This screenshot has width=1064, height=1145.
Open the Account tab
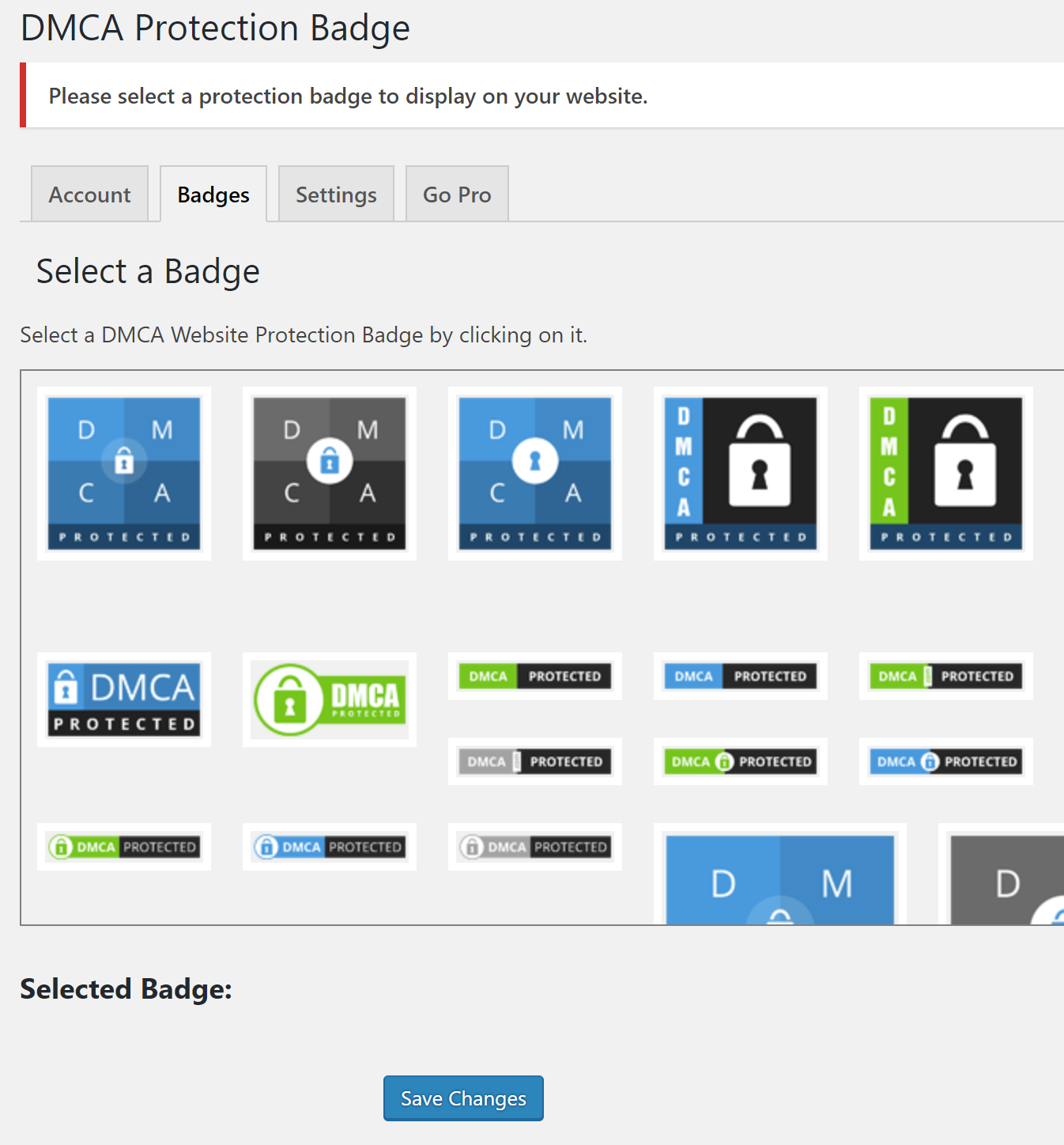coord(89,195)
